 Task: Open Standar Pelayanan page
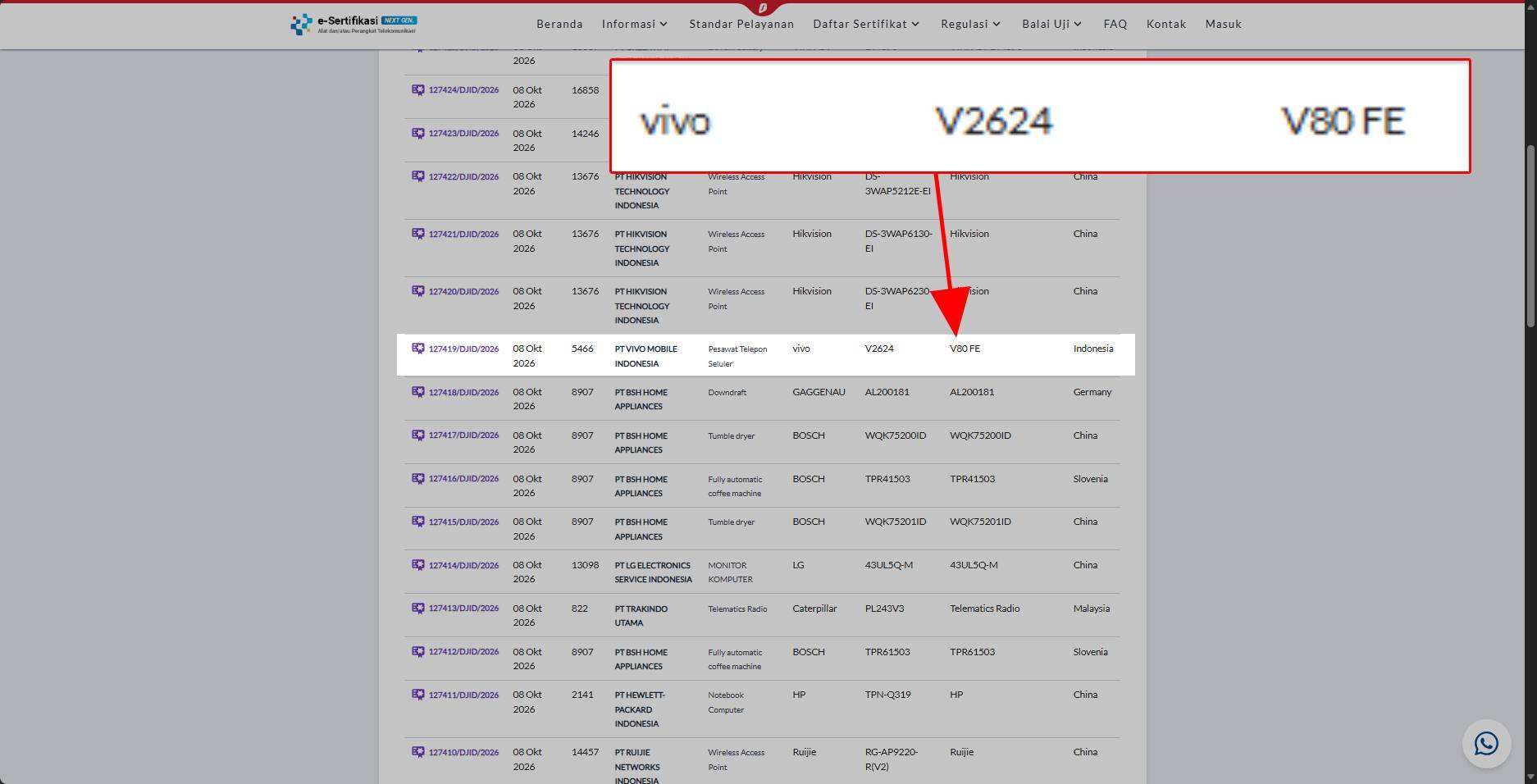[x=741, y=24]
